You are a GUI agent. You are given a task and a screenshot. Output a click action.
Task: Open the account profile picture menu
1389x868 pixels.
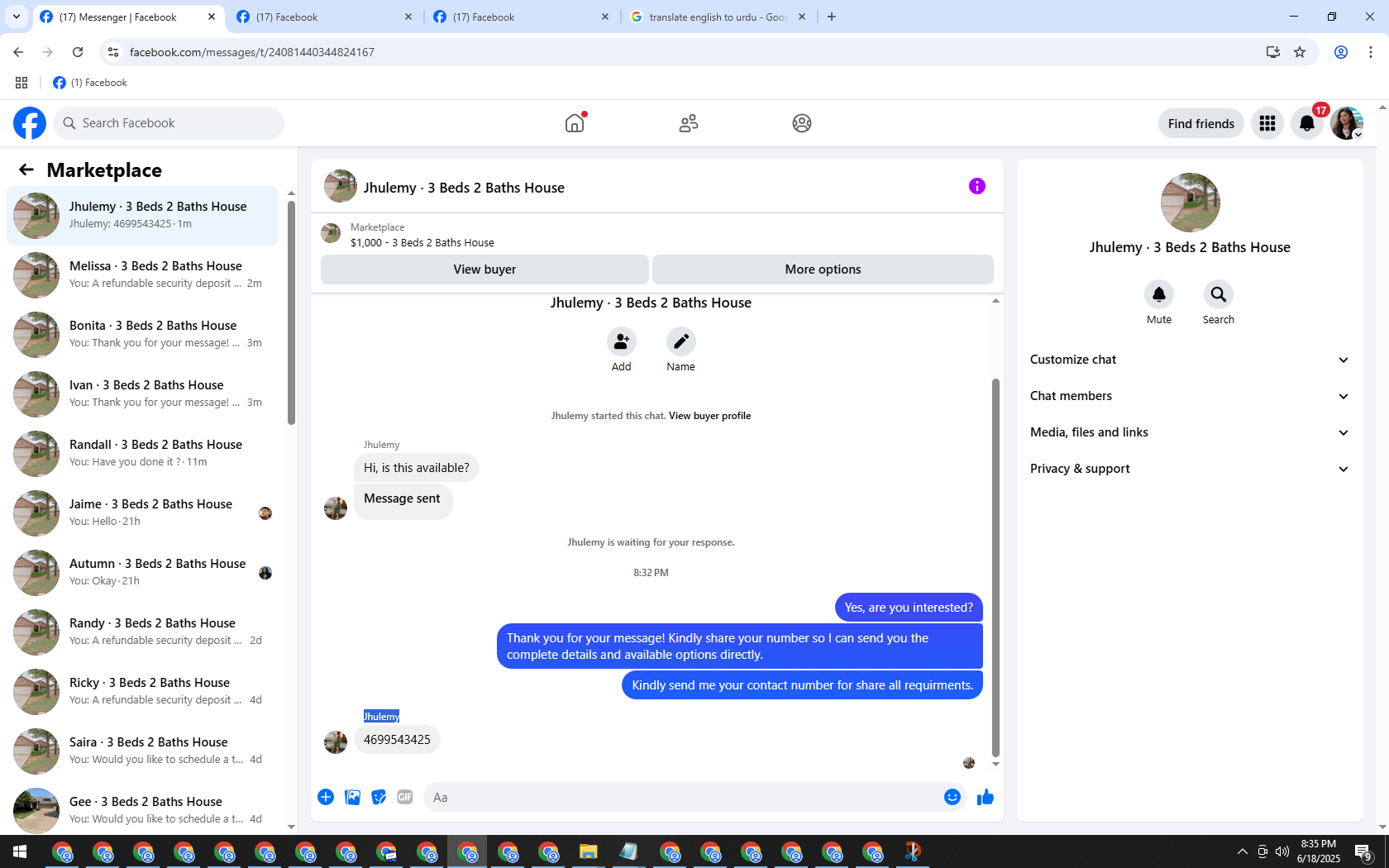point(1347,123)
